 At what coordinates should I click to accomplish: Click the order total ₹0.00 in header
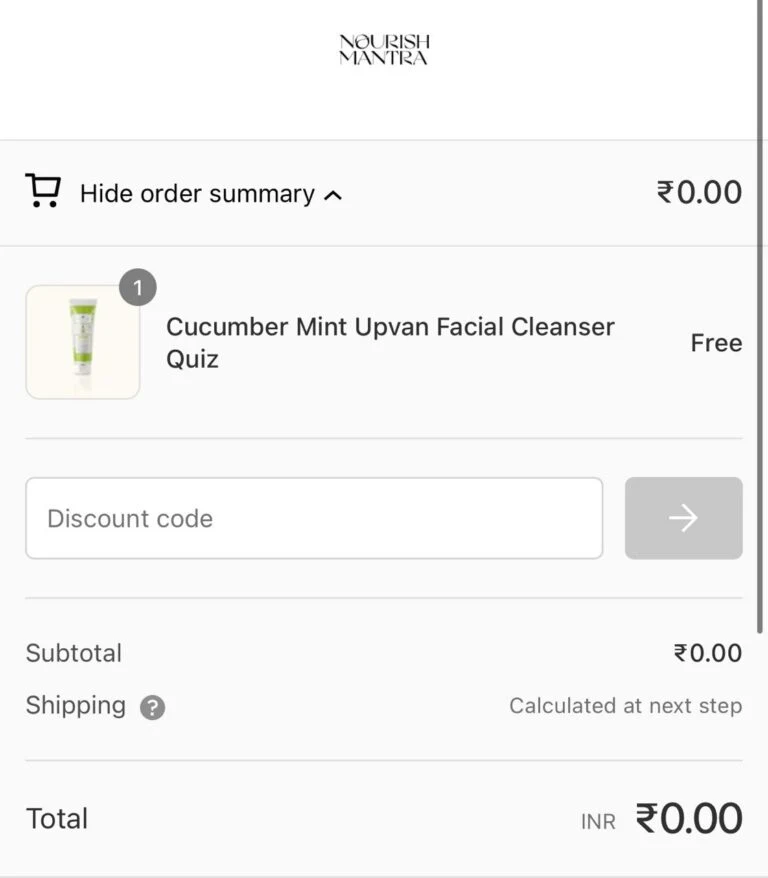[x=699, y=193]
